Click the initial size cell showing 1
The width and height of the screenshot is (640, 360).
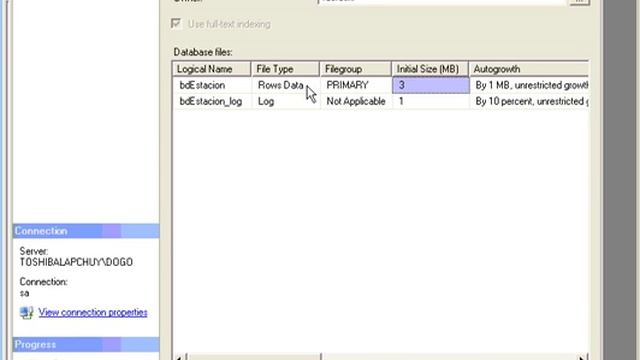[431, 101]
